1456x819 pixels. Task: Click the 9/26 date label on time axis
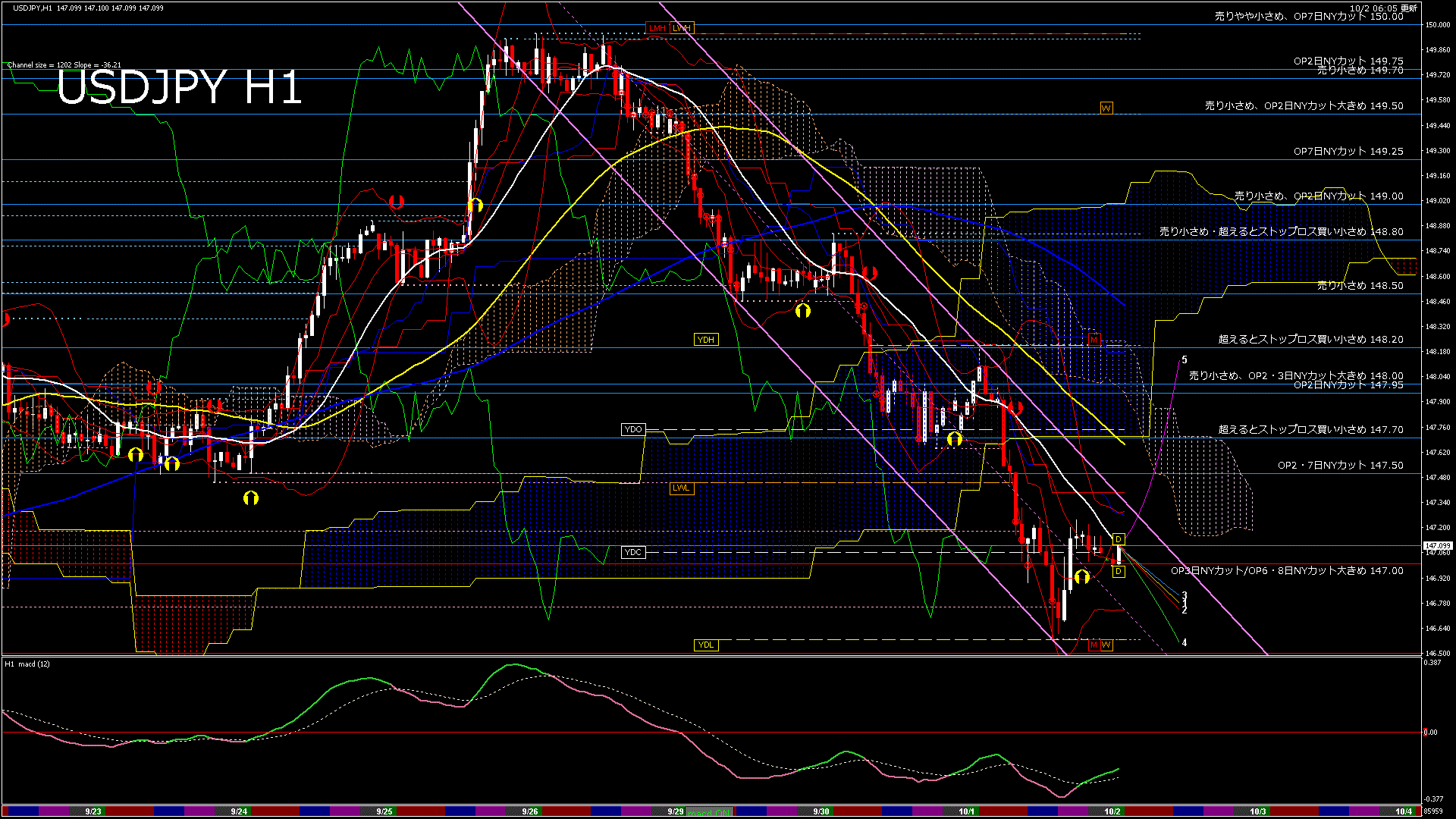click(x=530, y=811)
